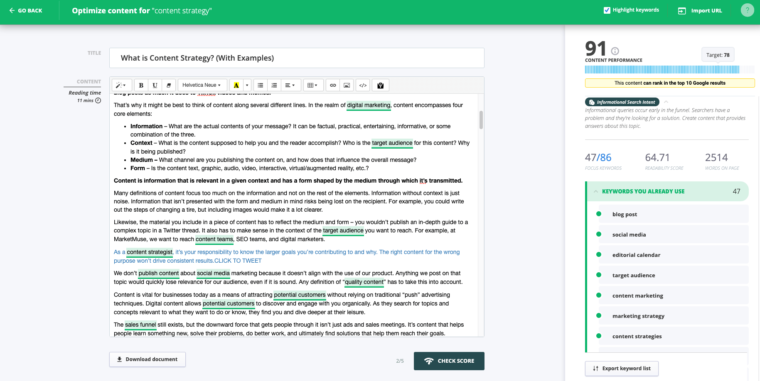Collapse the Informational Search Intent chevron
Screen dimensions: 760x381
click(666, 102)
